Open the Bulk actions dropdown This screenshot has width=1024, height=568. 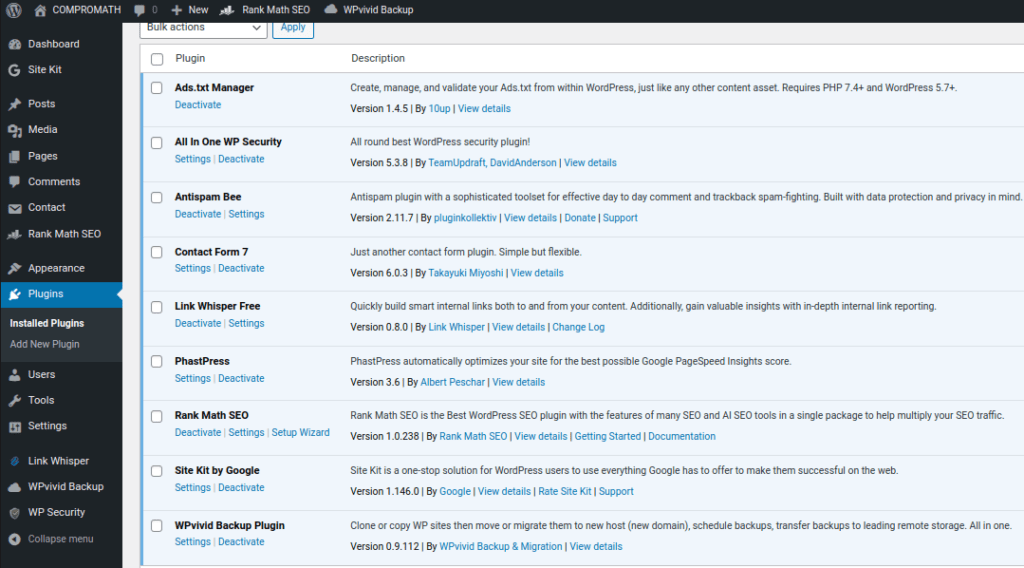[203, 27]
